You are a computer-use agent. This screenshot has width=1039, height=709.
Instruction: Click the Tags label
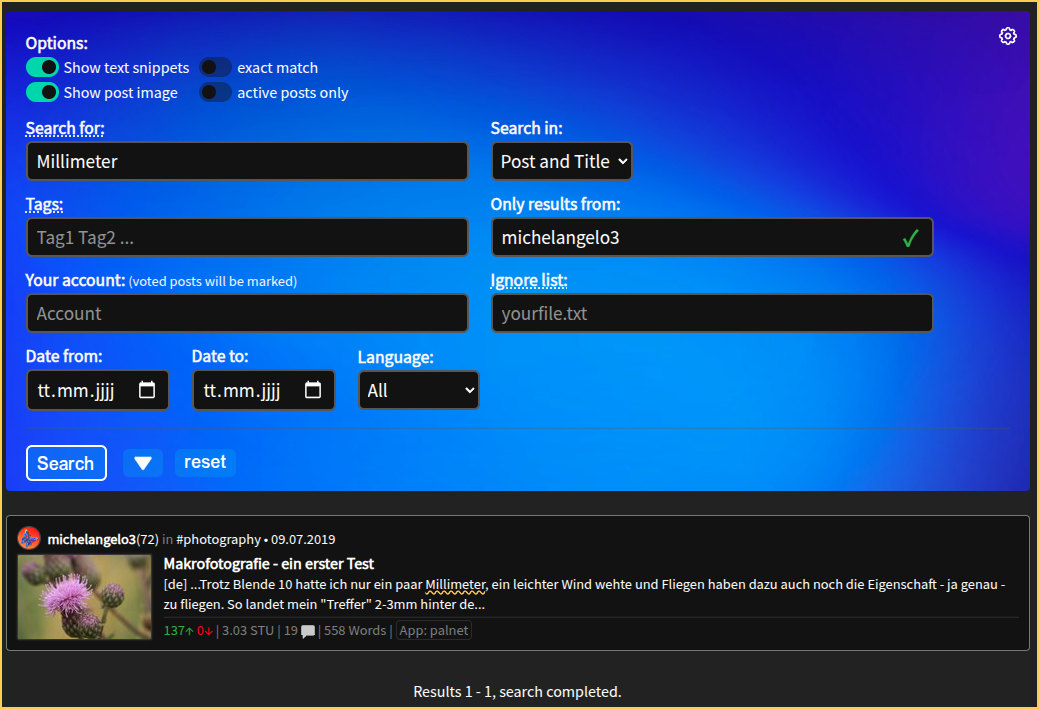44,205
